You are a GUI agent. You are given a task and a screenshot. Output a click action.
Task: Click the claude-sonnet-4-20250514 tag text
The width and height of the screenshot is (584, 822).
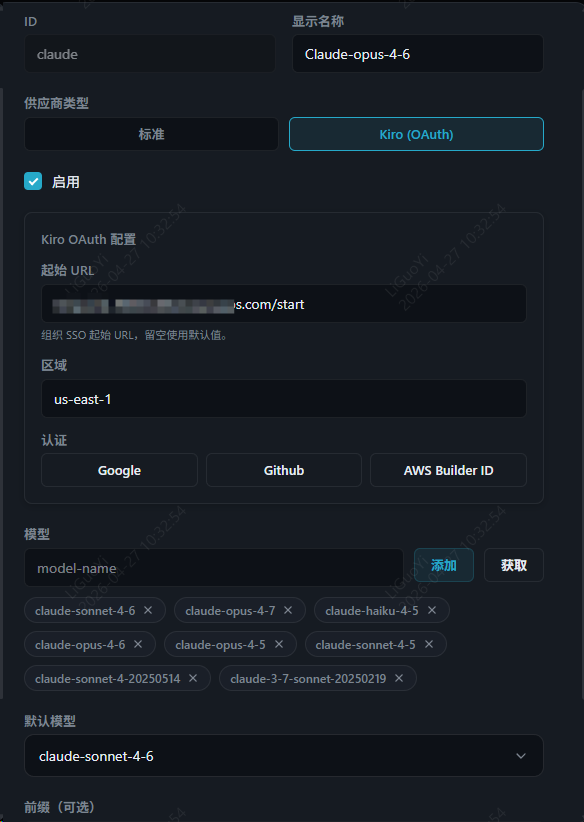pos(107,679)
